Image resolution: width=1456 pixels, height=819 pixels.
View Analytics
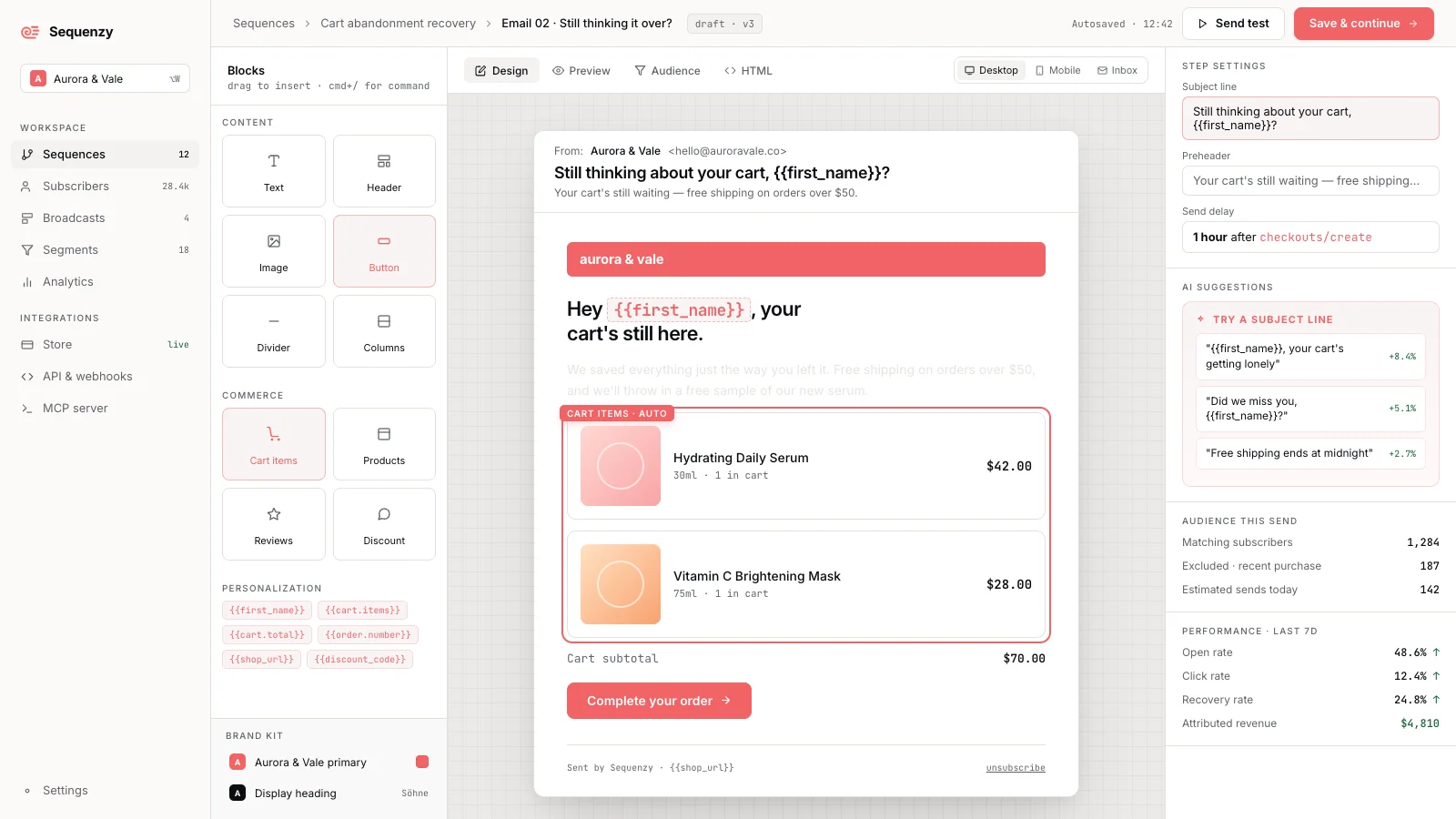(x=105, y=282)
